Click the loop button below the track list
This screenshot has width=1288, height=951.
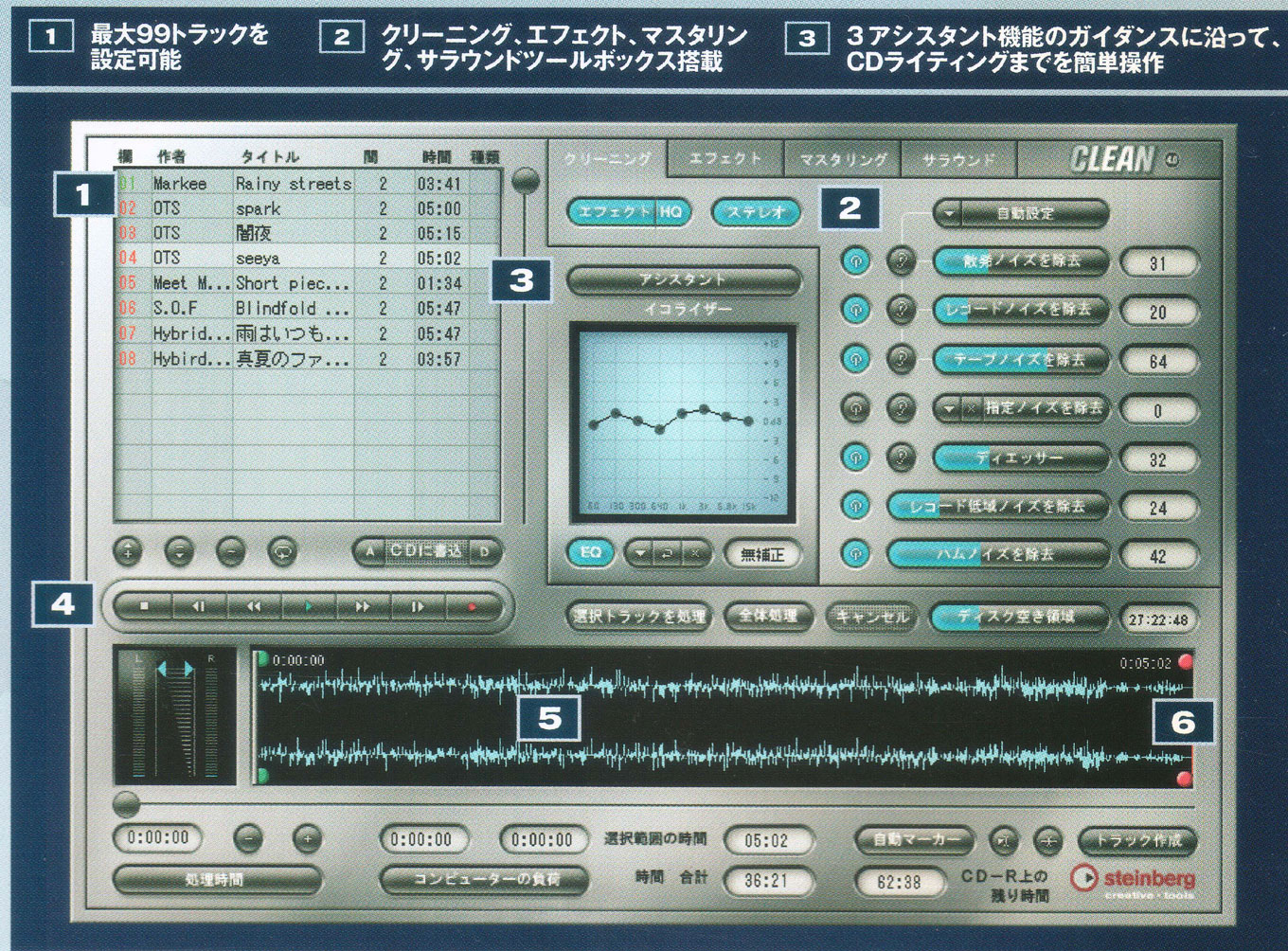[x=282, y=550]
